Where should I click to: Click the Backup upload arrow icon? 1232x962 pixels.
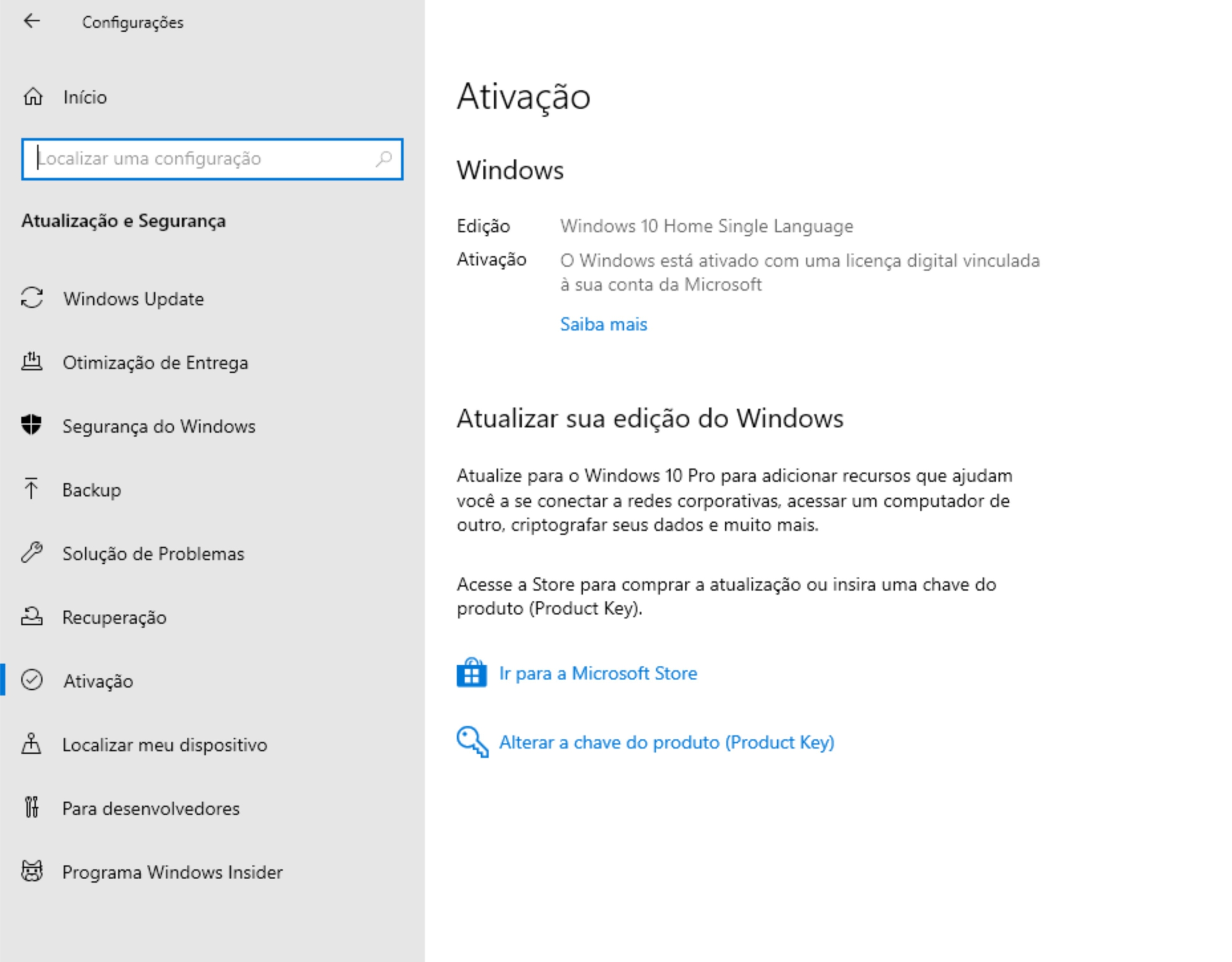[x=31, y=488]
